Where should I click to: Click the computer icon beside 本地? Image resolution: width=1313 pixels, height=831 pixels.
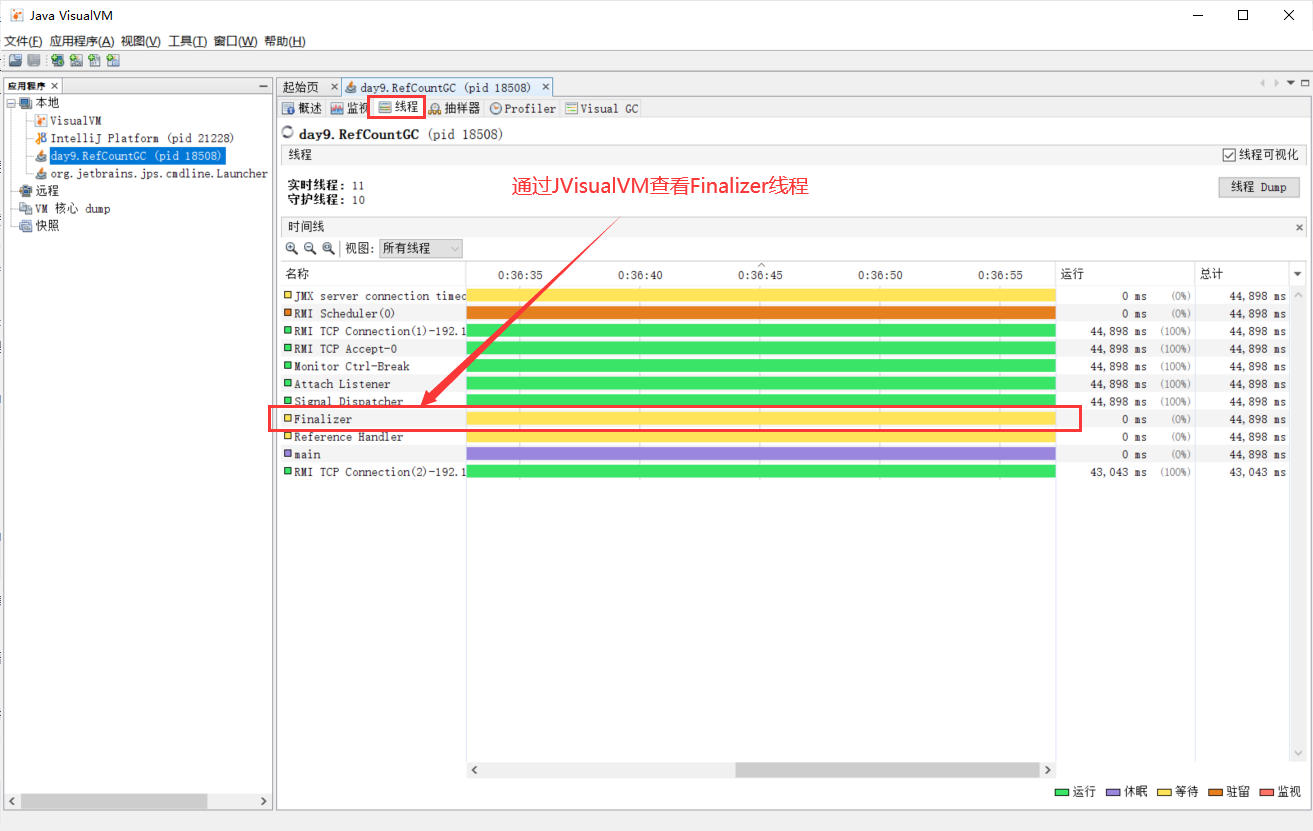point(26,103)
